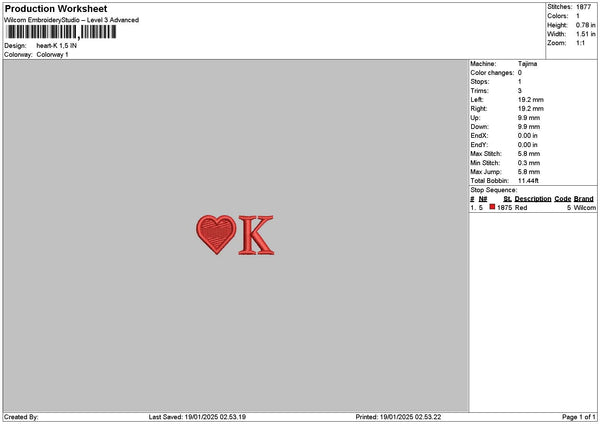Click the Down value 9.9 mm

529,127
